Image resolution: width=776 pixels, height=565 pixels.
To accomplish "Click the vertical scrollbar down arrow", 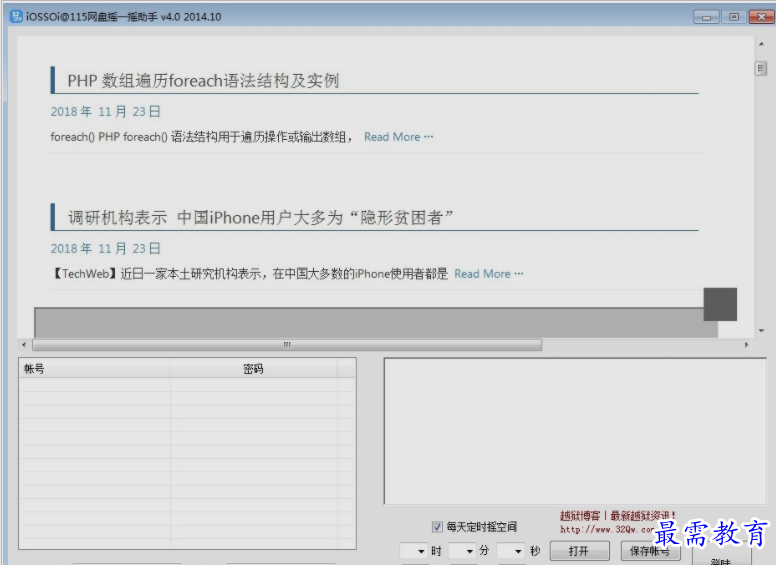I will [761, 330].
